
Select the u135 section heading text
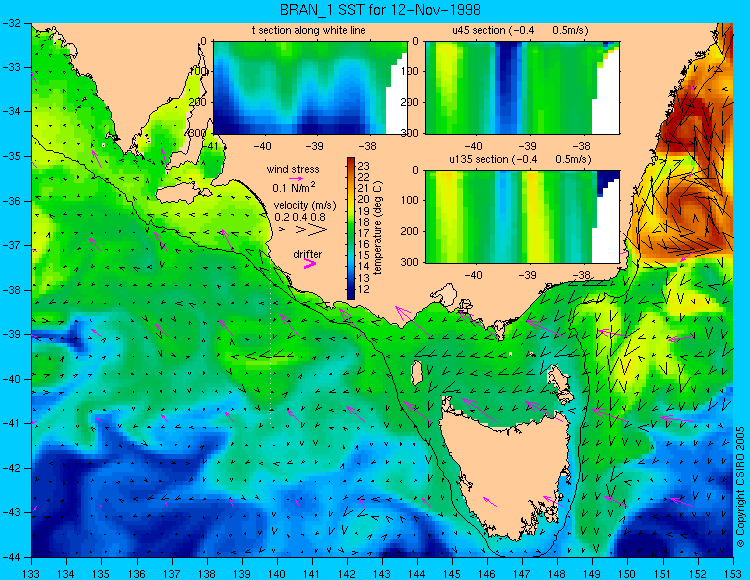(520, 159)
